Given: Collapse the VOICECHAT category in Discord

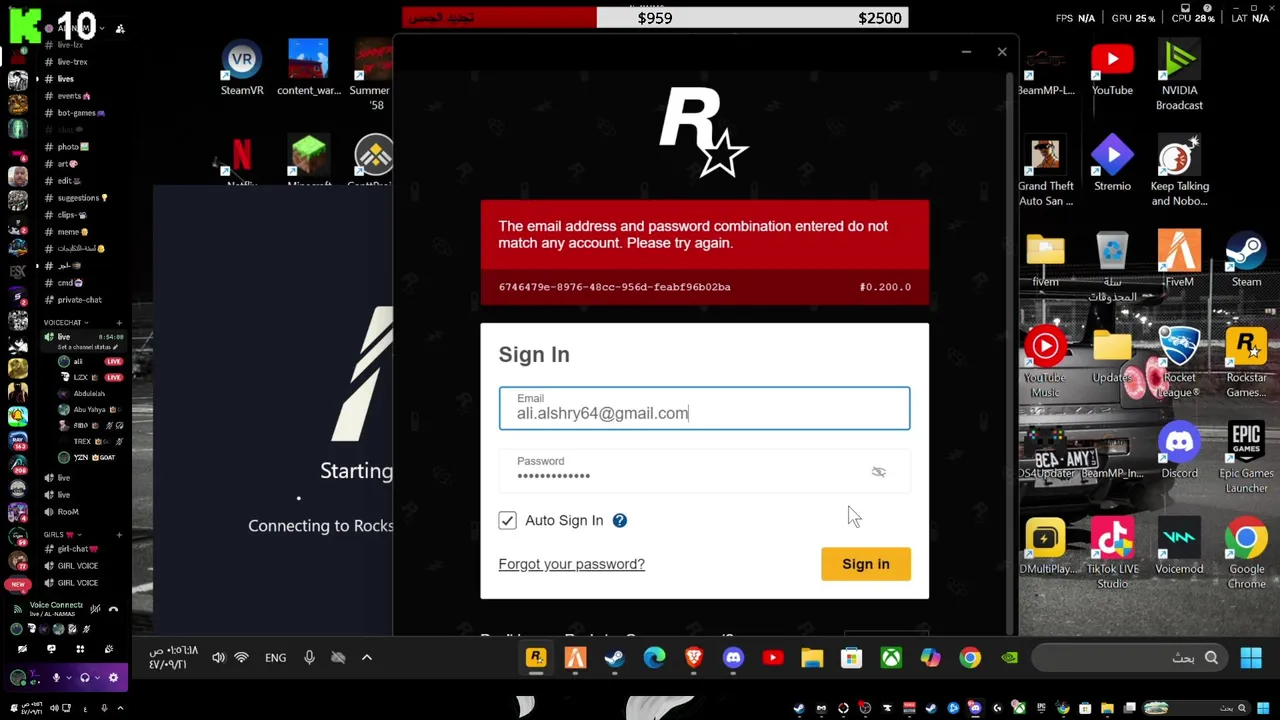Looking at the screenshot, I should pos(65,323).
